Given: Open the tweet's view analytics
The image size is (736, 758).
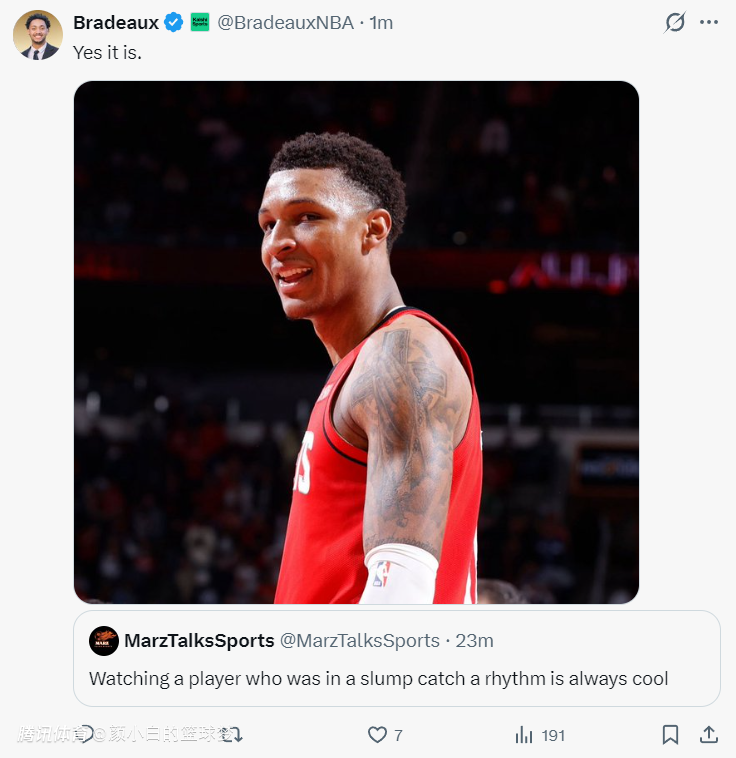Looking at the screenshot, I should 524,735.
